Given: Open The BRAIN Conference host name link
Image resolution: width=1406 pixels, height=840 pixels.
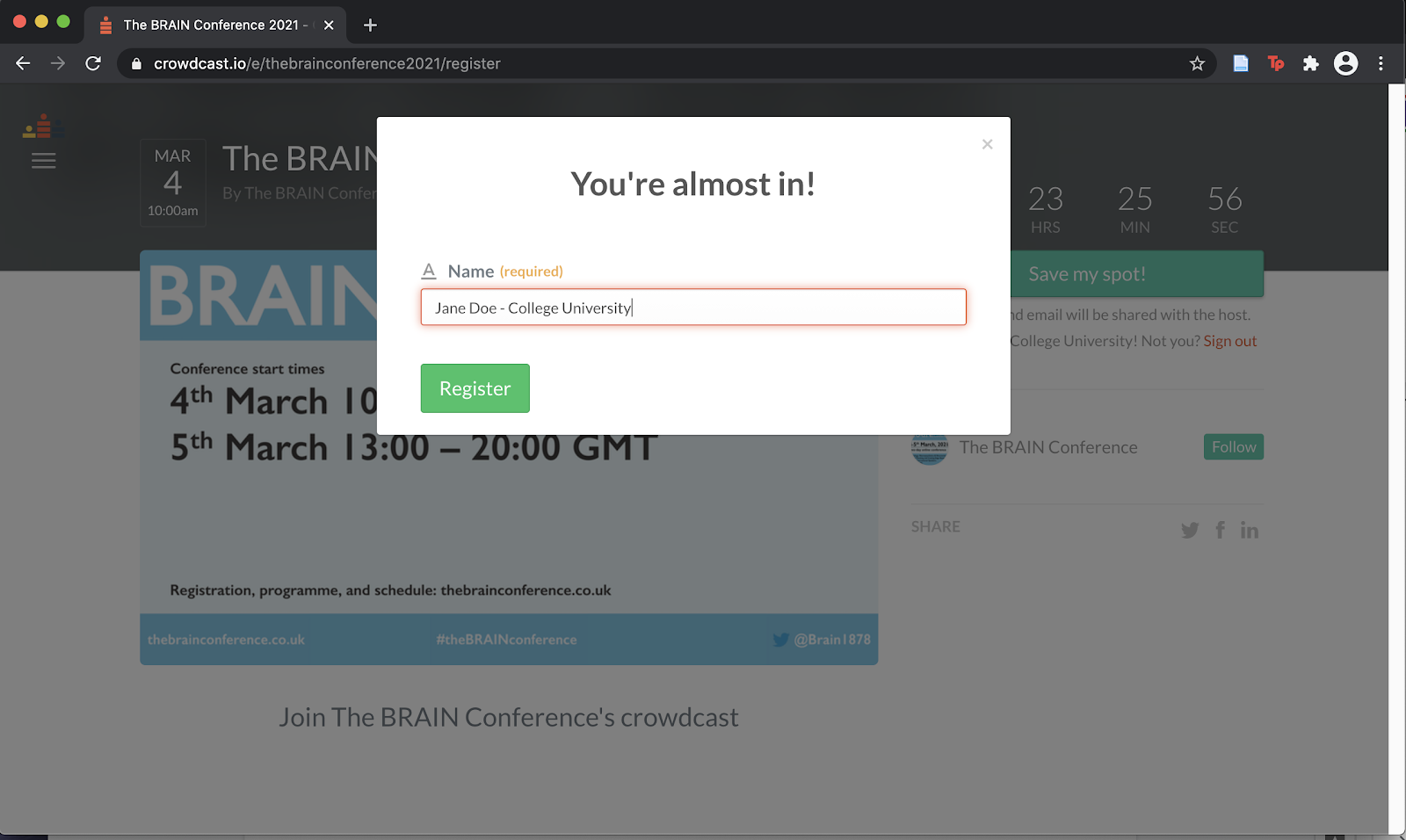Looking at the screenshot, I should pyautogui.click(x=1048, y=447).
